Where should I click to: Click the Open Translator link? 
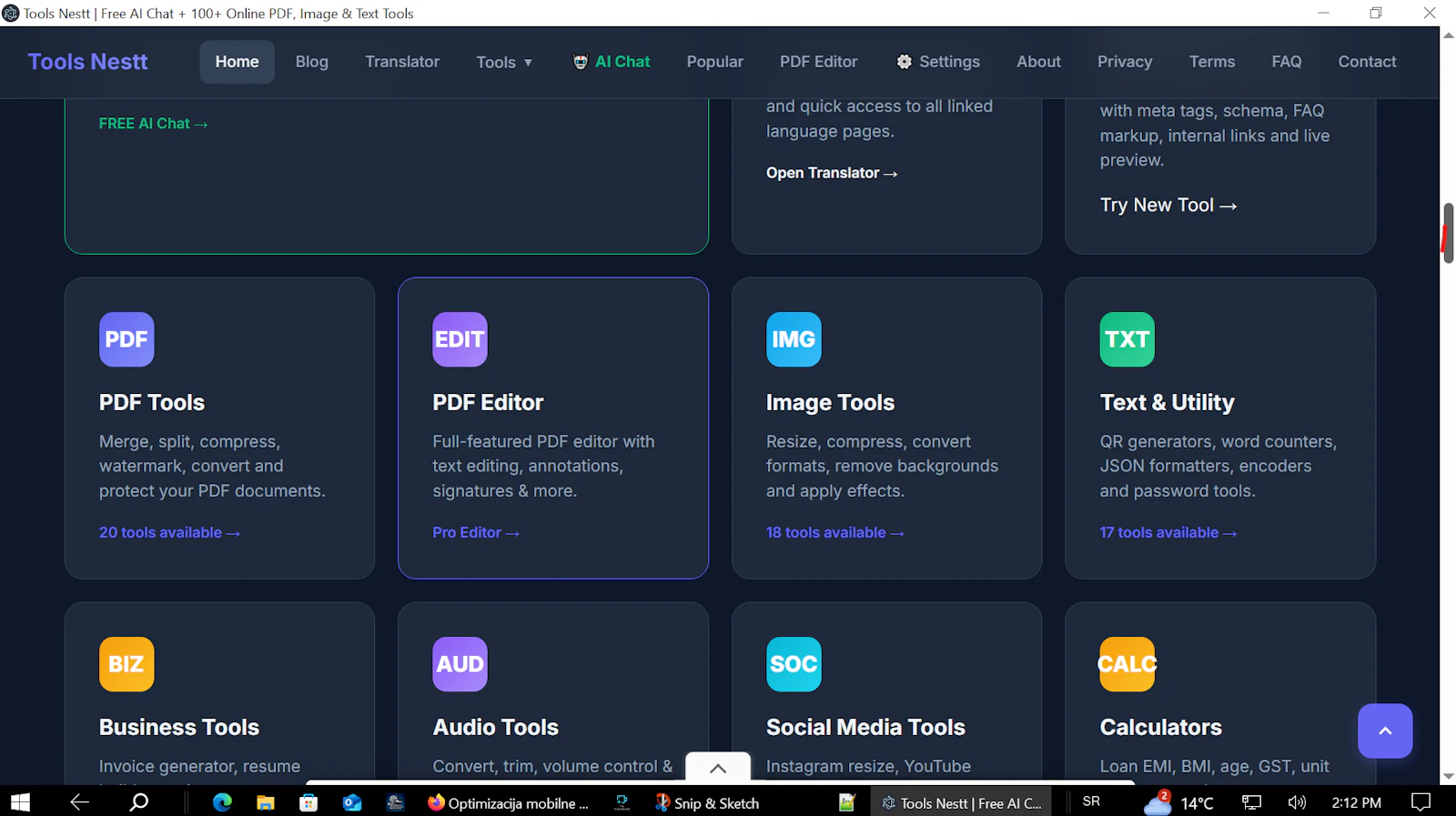point(832,173)
